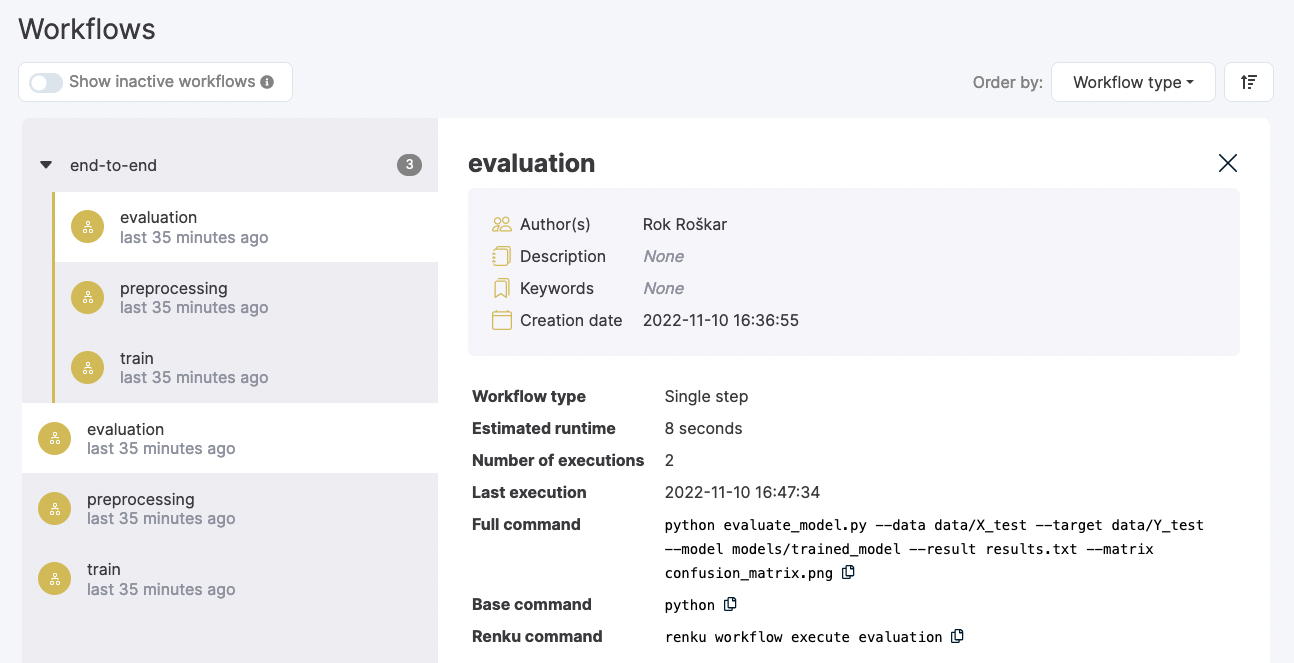Open top-level train workflow
The image size is (1294, 663).
click(230, 579)
